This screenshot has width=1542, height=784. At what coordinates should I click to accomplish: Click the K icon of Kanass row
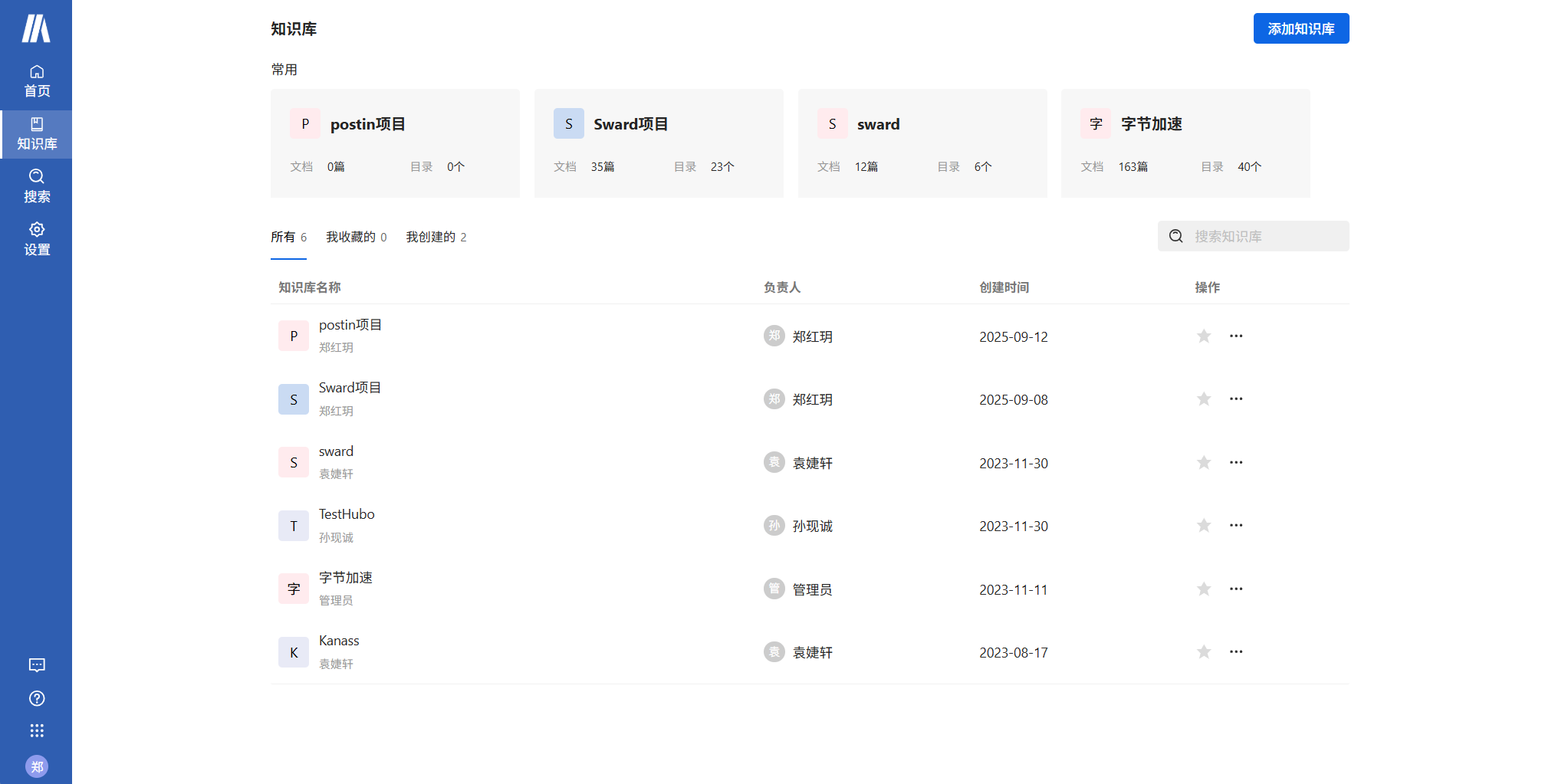(x=294, y=652)
